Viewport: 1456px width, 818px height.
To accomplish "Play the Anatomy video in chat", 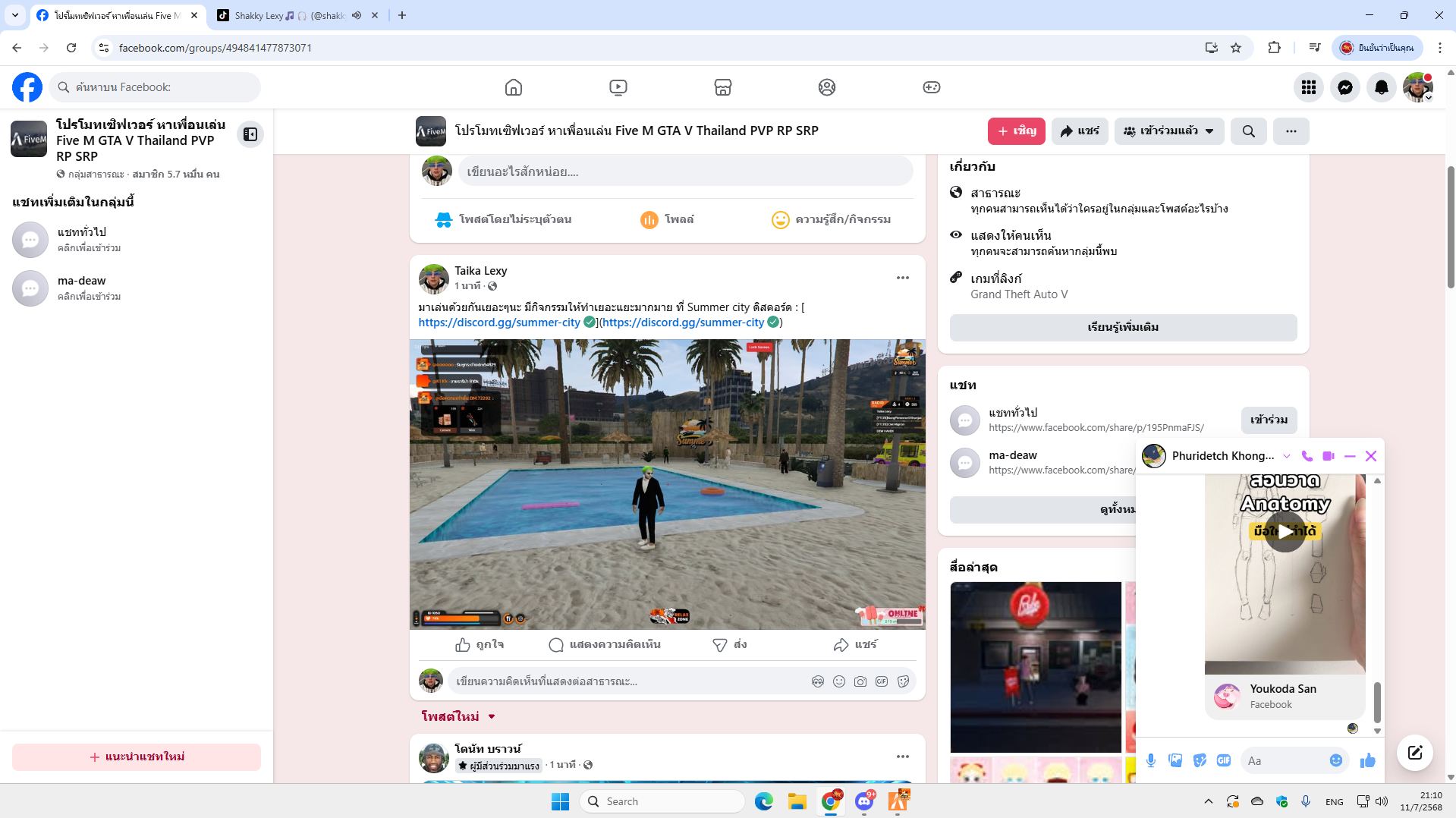I will pos(1285,531).
